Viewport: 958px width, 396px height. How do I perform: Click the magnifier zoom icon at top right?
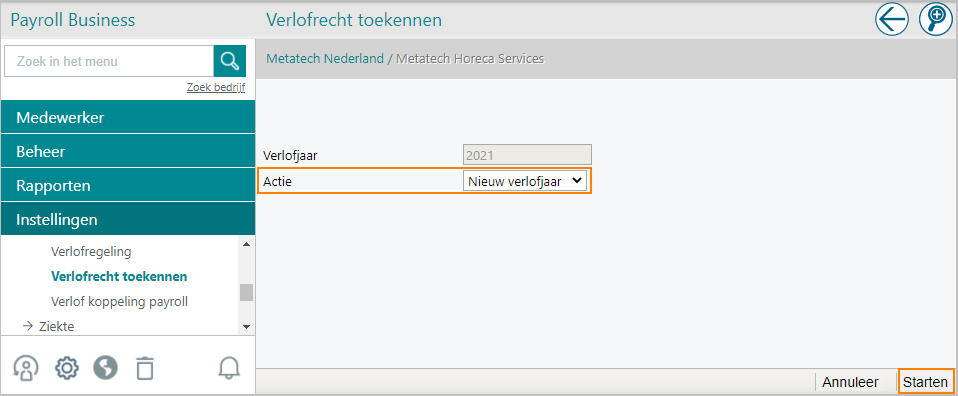tap(936, 20)
